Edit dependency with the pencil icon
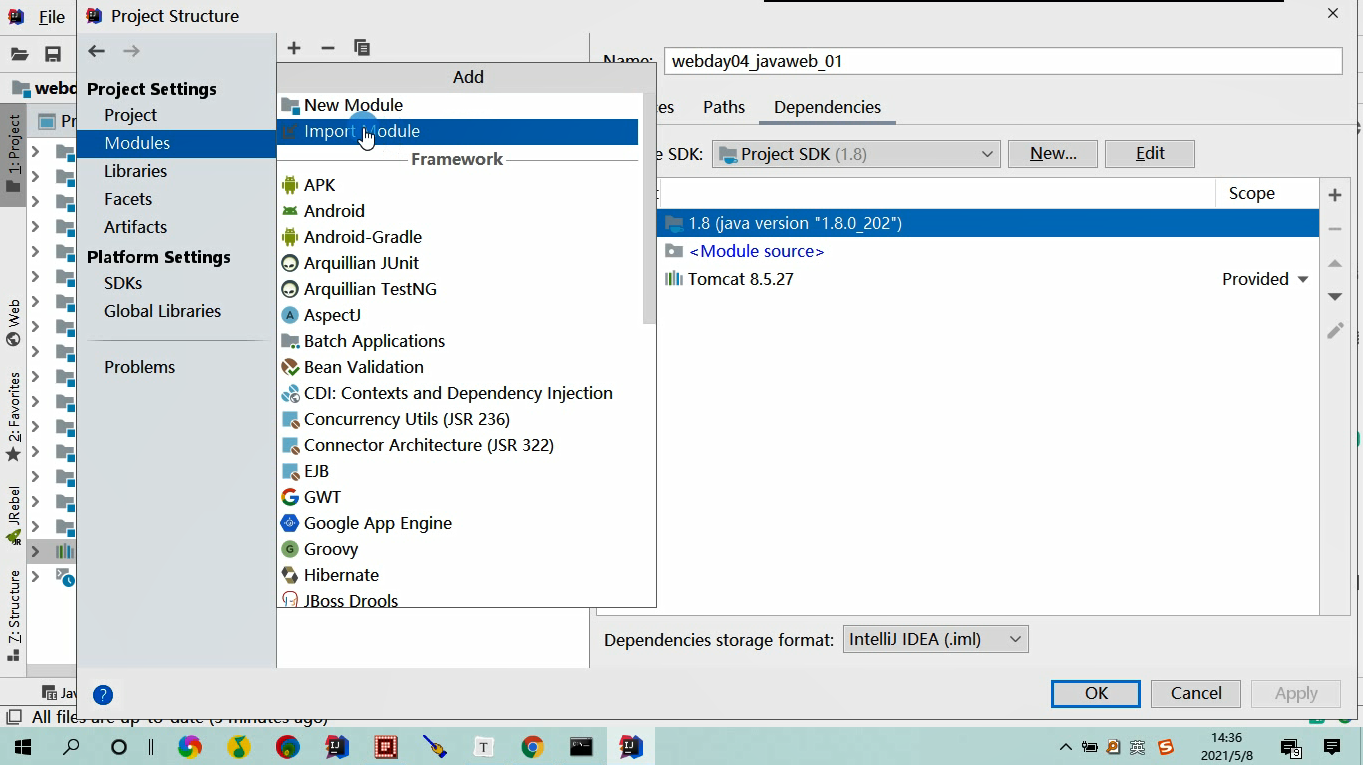The height and width of the screenshot is (765, 1363). pyautogui.click(x=1335, y=331)
